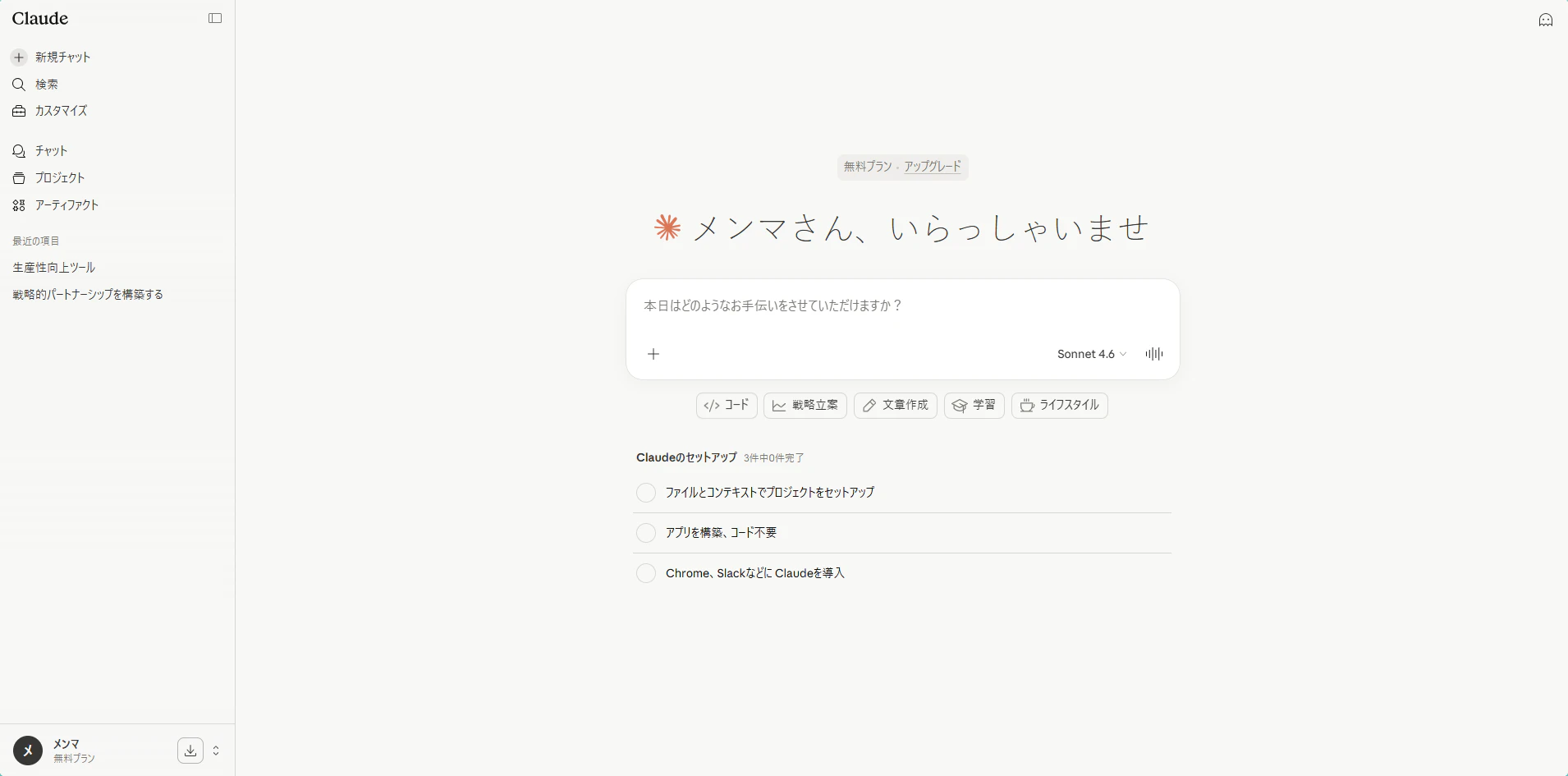1568x776 pixels.
Task: Click the 無料プラン label under メンマ
Action: (75, 759)
